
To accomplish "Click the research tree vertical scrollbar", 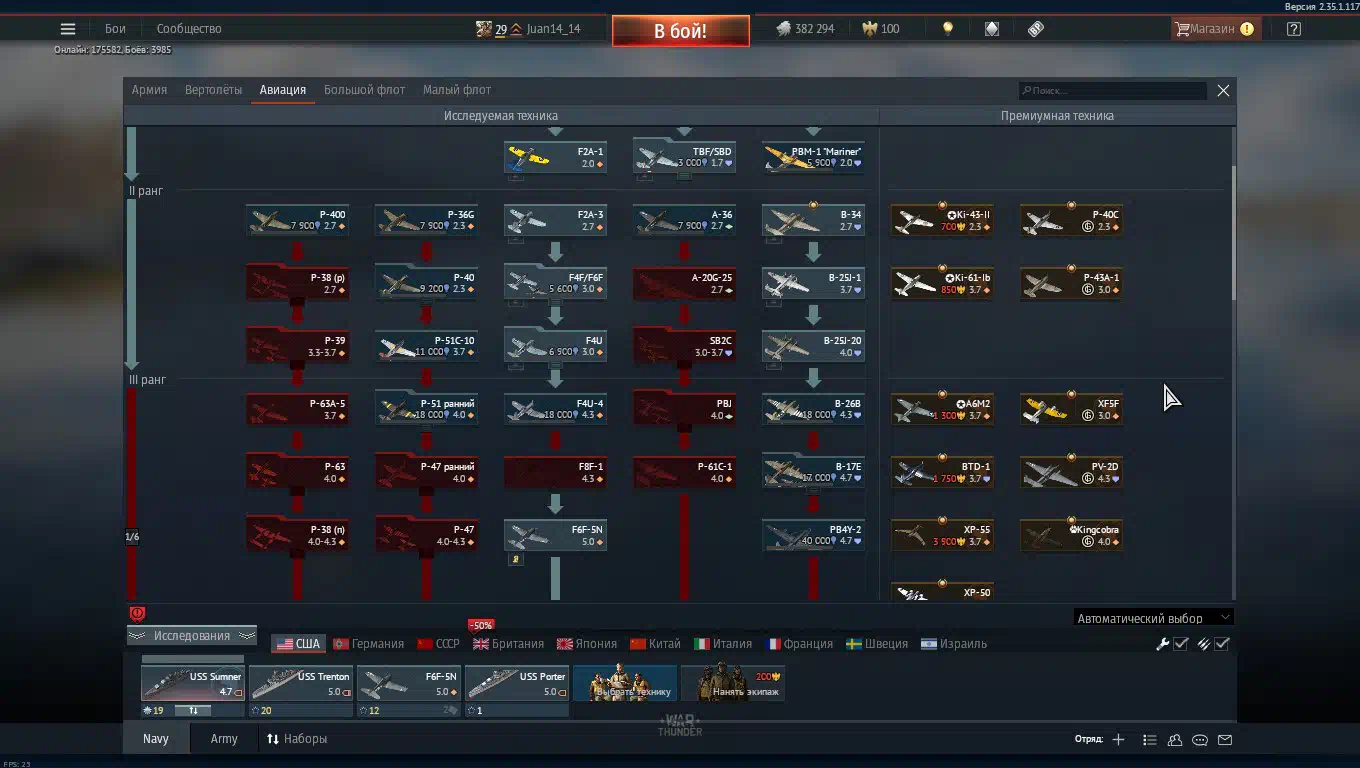I will (x=1232, y=232).
